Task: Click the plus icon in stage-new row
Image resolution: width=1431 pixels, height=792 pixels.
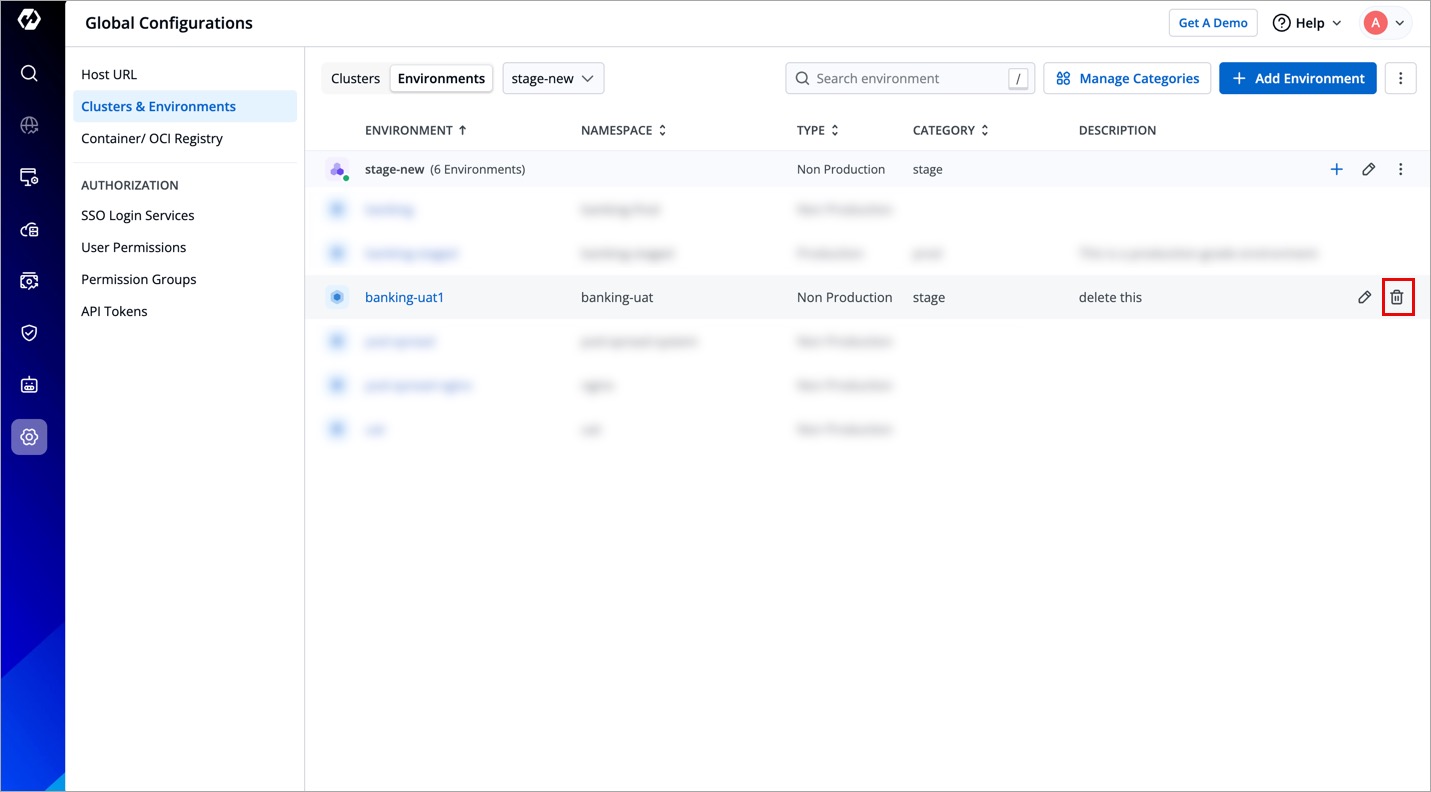Action: (1336, 169)
